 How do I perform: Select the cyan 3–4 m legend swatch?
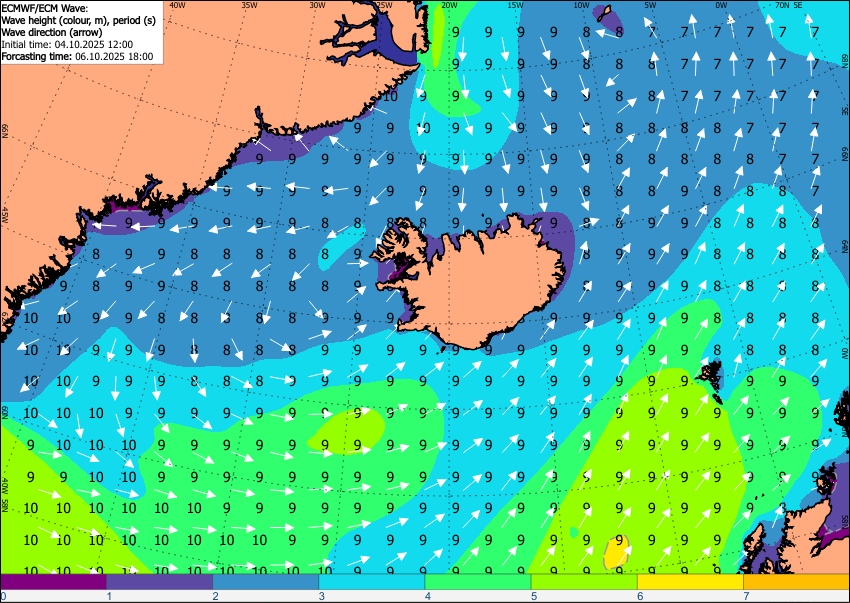coord(372,582)
